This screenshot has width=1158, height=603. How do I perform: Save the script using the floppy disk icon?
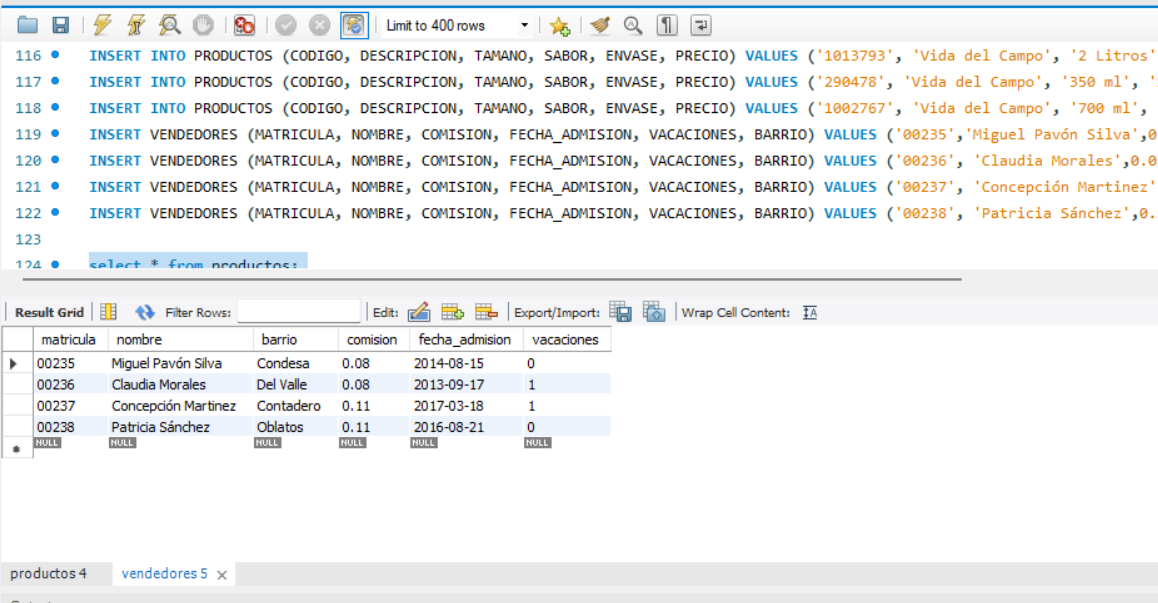[x=61, y=25]
